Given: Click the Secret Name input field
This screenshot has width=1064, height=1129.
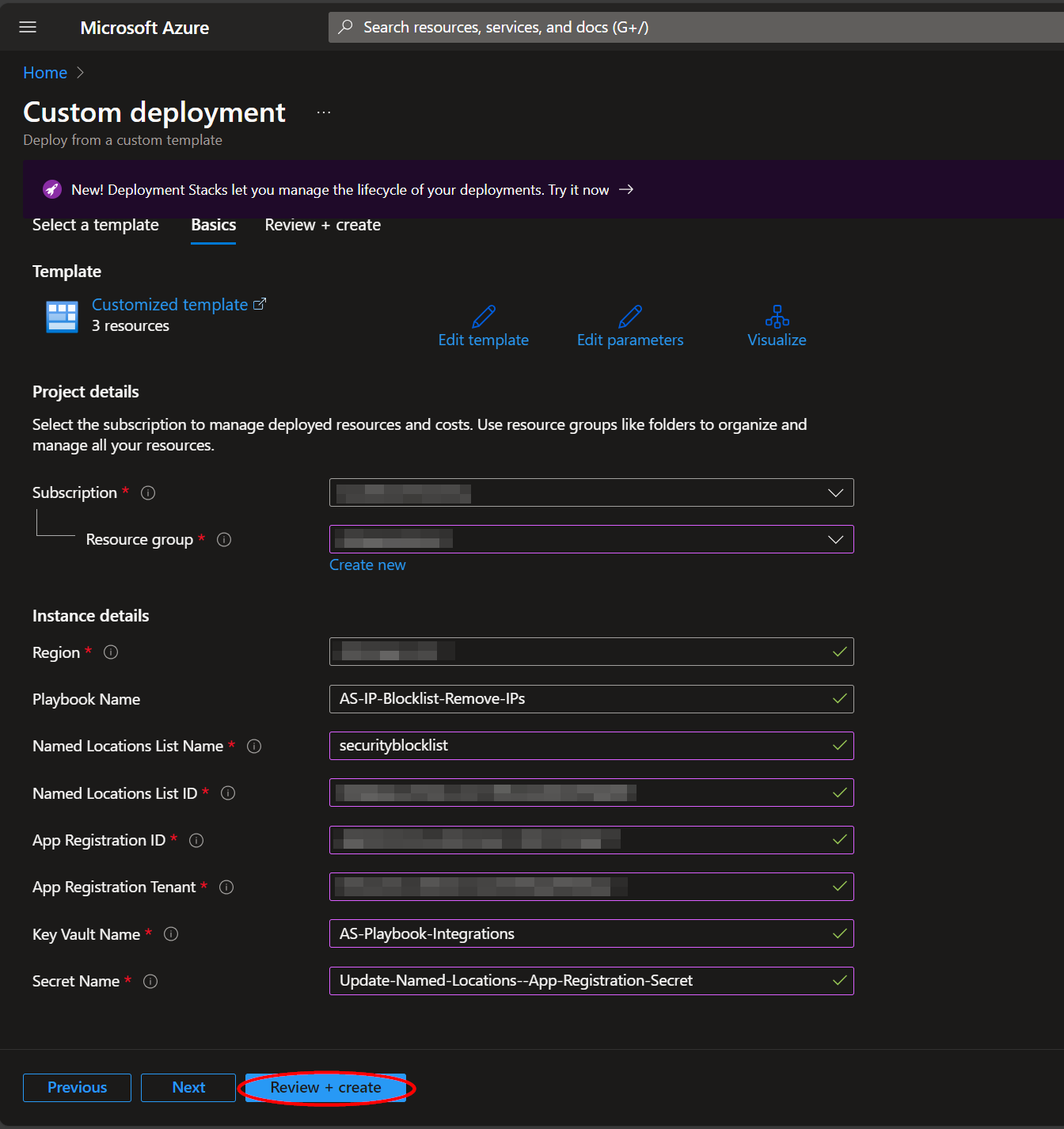Looking at the screenshot, I should click(591, 981).
